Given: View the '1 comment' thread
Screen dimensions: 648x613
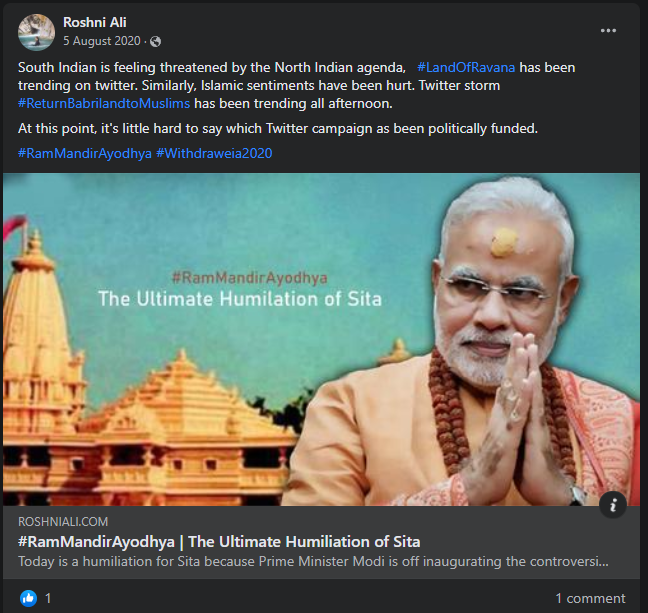Looking at the screenshot, I should [x=590, y=598].
